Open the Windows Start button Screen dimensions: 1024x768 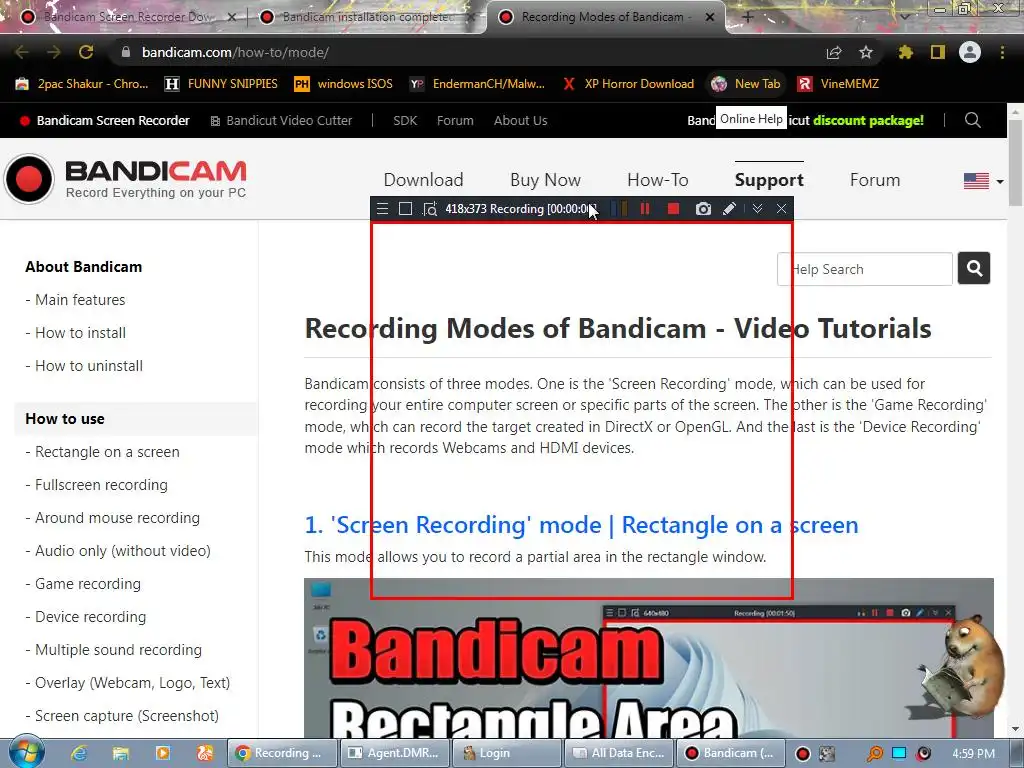tap(27, 752)
